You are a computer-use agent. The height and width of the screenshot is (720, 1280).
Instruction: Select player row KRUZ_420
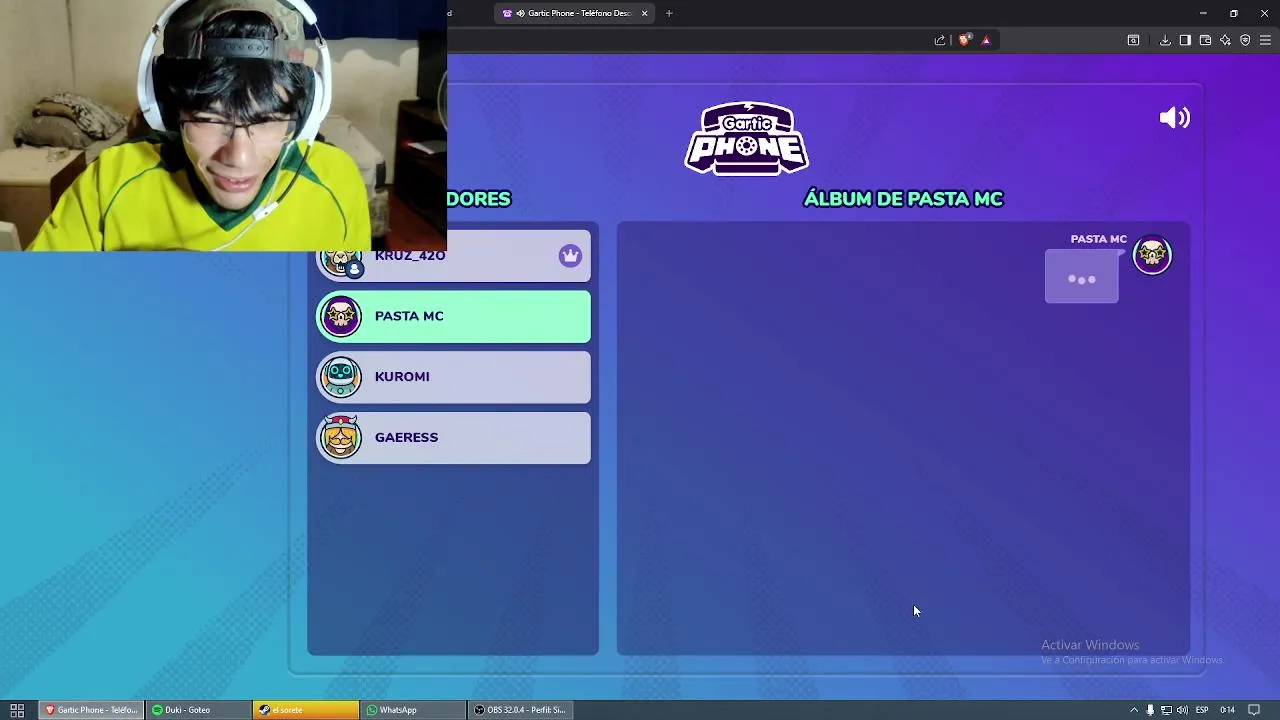coord(453,256)
